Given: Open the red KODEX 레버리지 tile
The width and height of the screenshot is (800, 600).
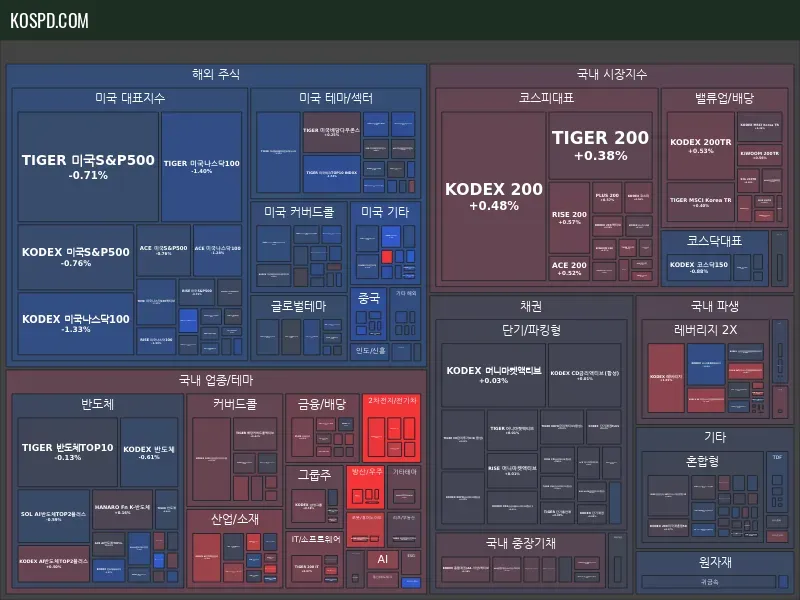Looking at the screenshot, I should [666, 378].
